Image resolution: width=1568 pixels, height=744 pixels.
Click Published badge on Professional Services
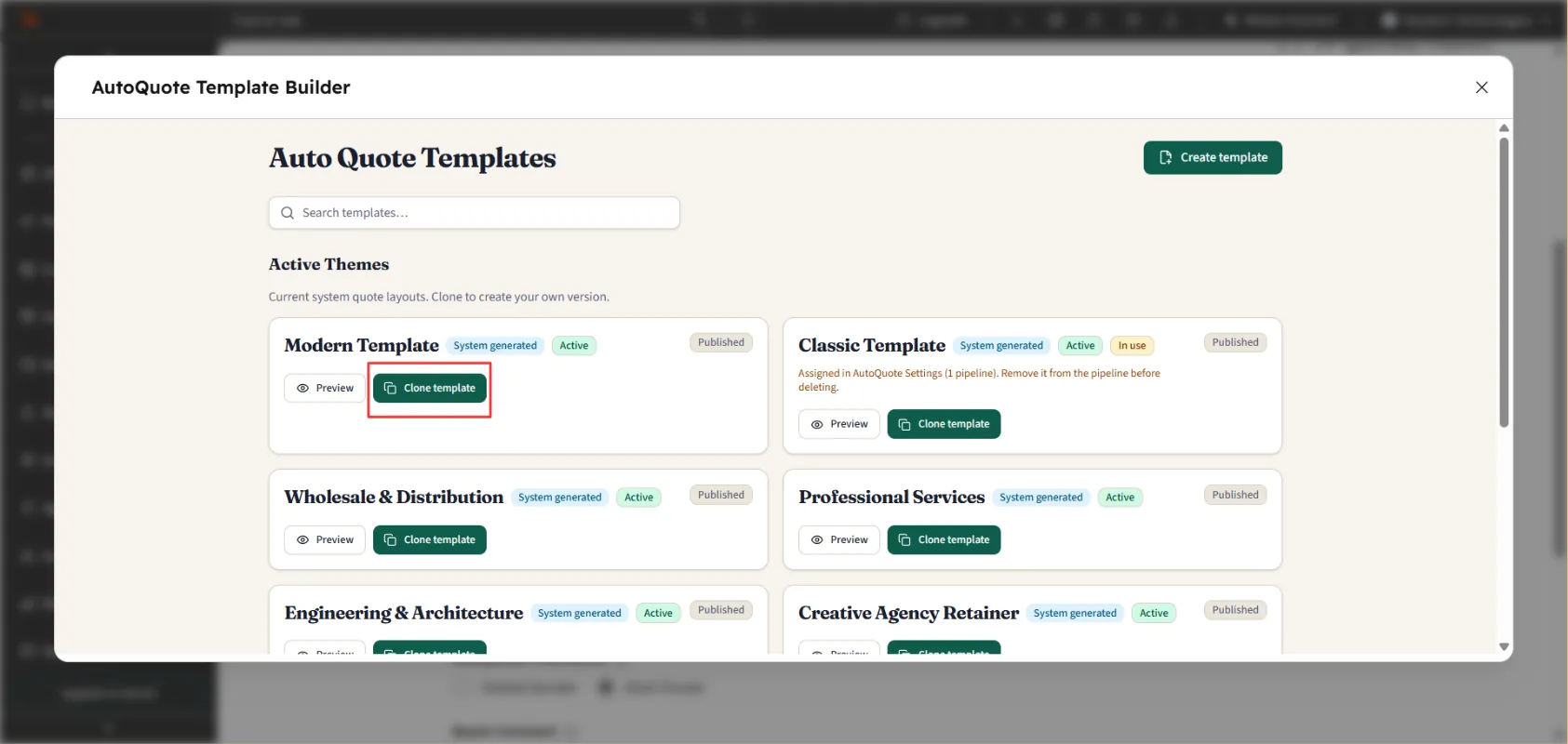coord(1235,495)
